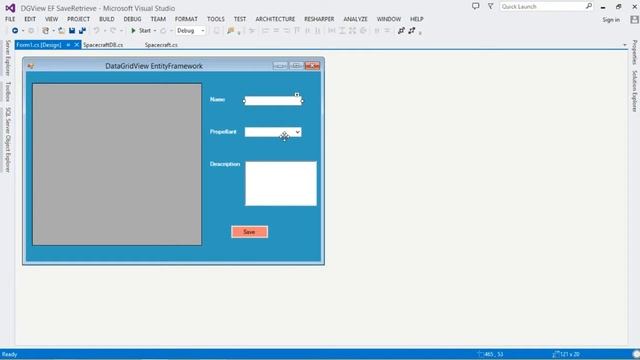640x360 pixels.
Task: Open the Propellant combo box dropdown arrow
Action: tap(298, 132)
